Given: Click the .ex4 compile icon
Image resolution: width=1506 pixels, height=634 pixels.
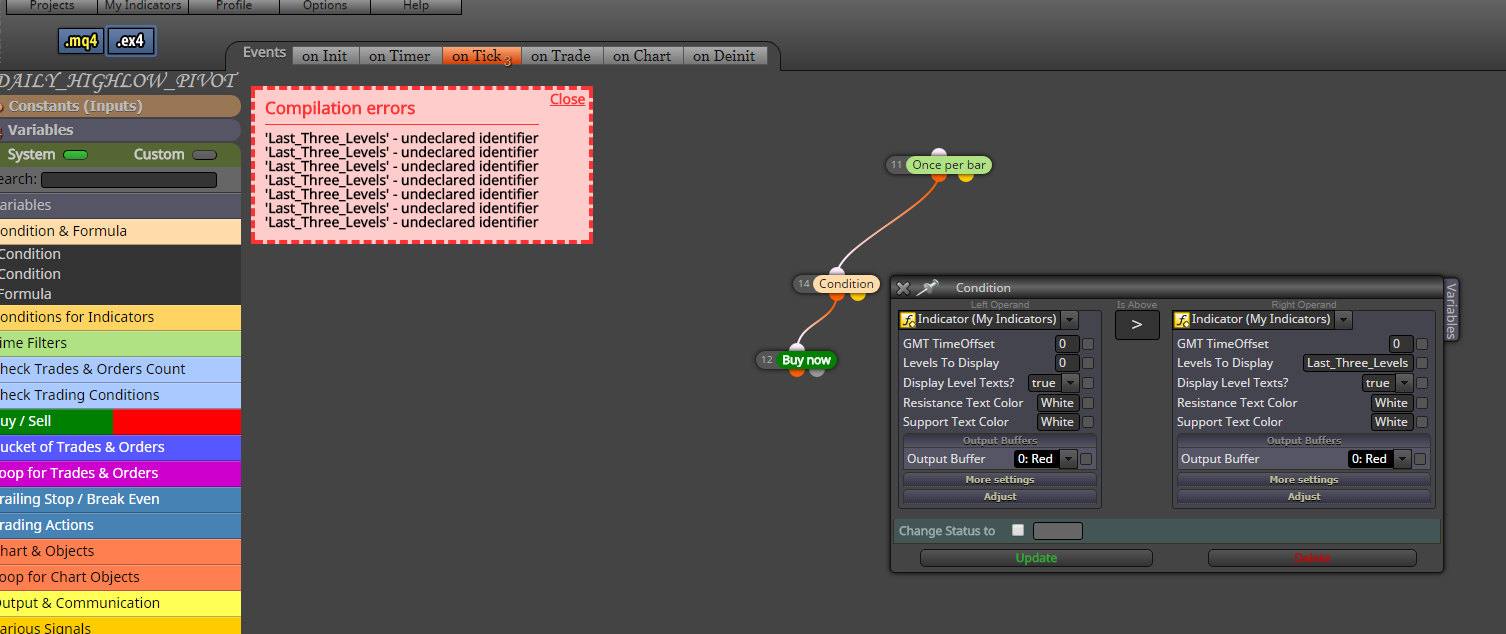Looking at the screenshot, I should pos(131,41).
